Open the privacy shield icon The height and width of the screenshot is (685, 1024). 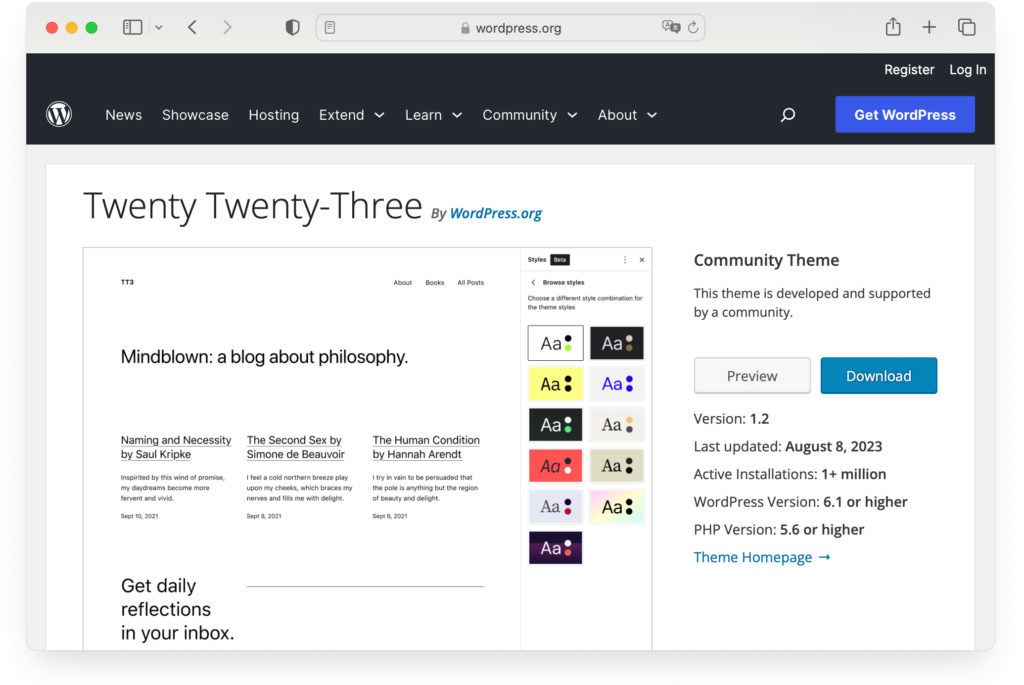(293, 27)
